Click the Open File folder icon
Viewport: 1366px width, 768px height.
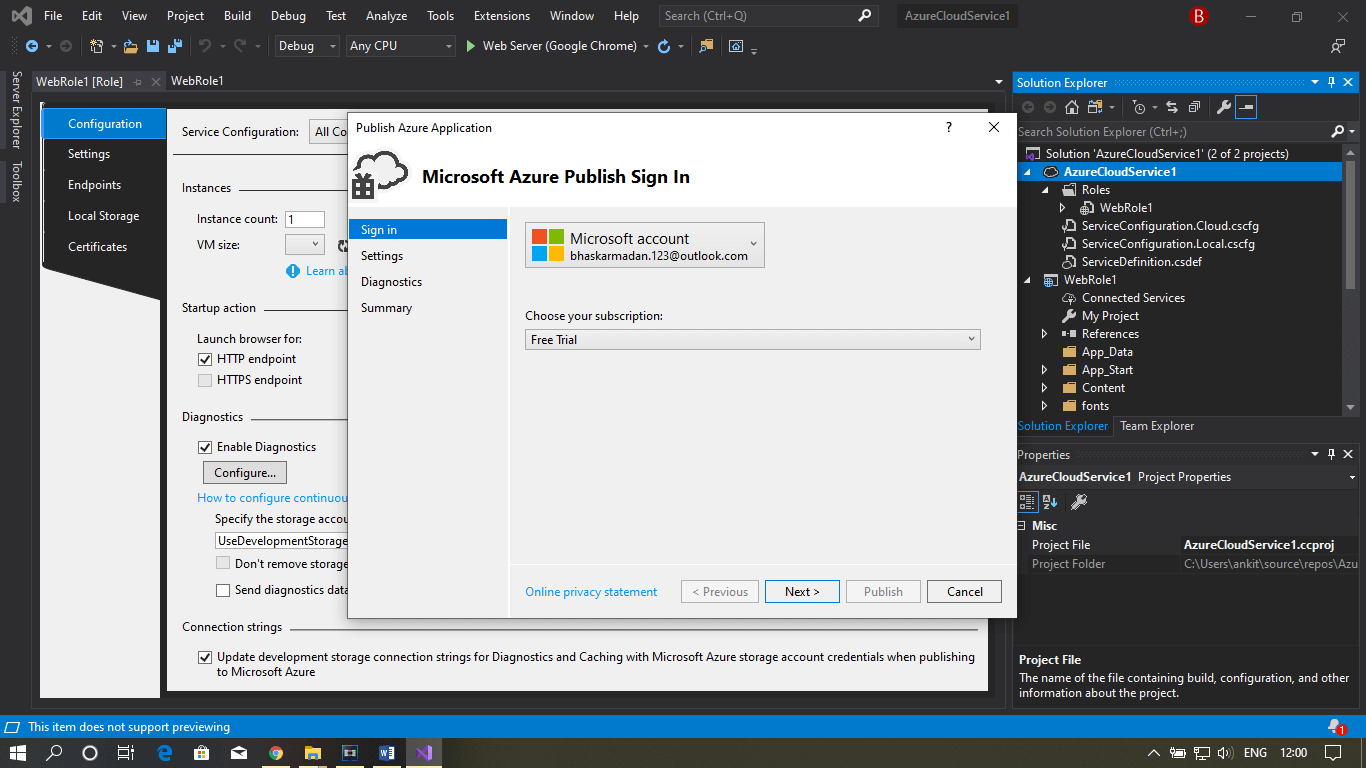tap(131, 46)
